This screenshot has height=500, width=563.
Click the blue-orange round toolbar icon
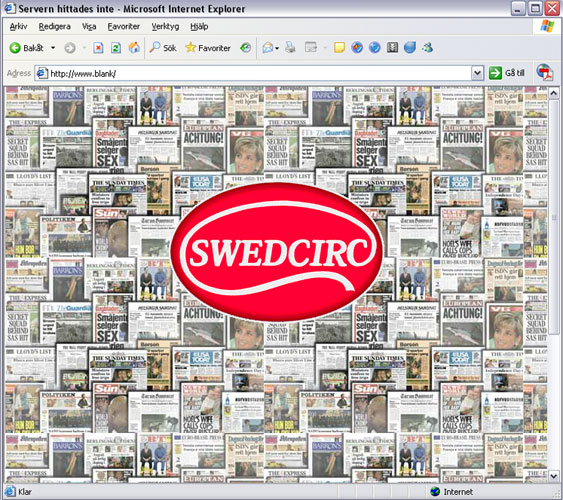(357, 48)
